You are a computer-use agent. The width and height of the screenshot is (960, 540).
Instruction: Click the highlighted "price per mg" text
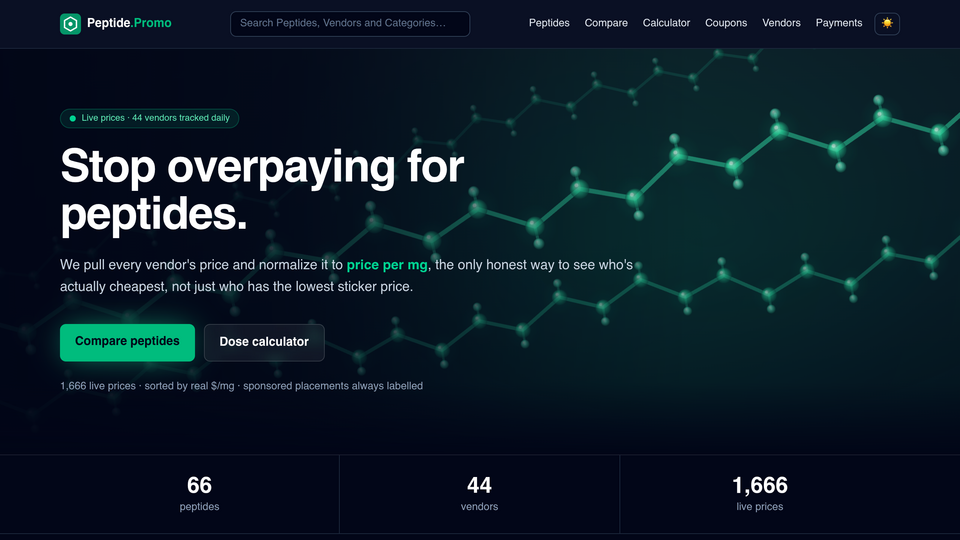pyautogui.click(x=387, y=265)
